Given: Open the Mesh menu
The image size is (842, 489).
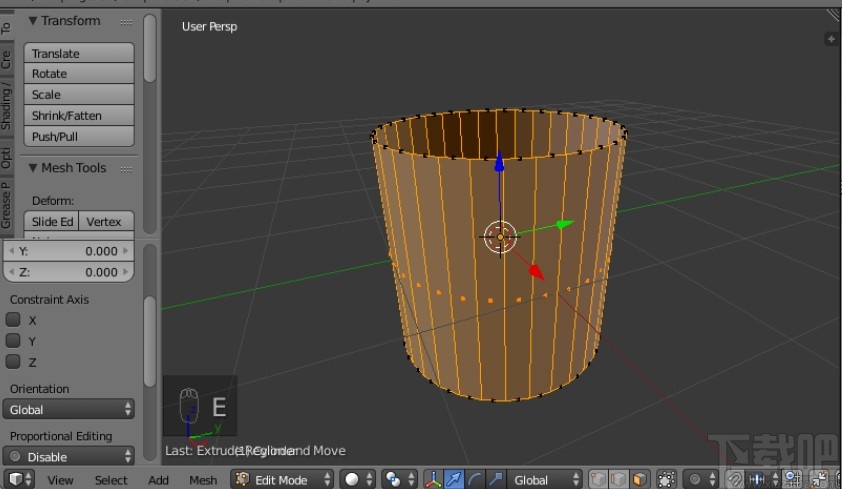Looking at the screenshot, I should (203, 480).
